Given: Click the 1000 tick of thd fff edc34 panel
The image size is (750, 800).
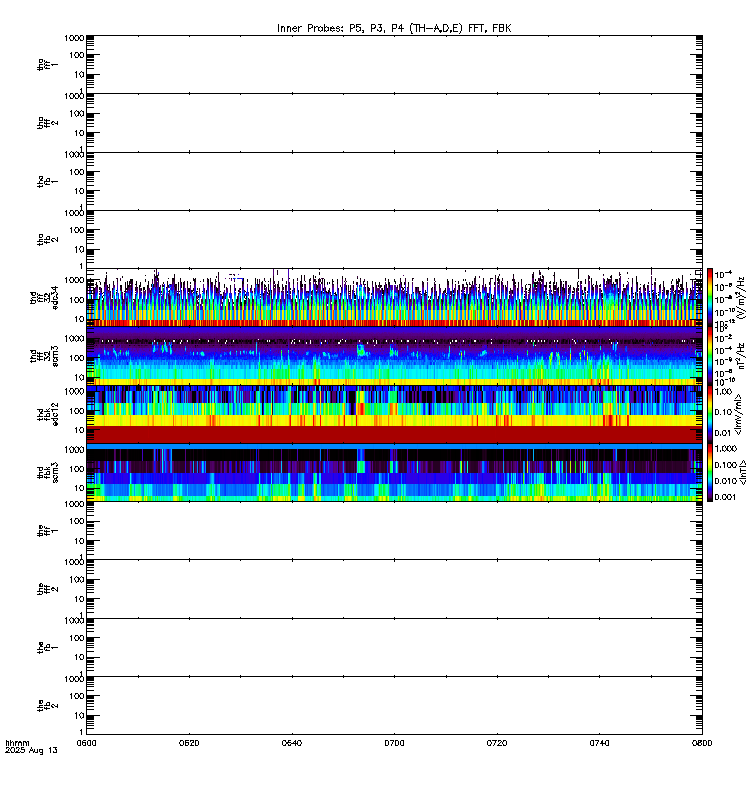Looking at the screenshot, I should coord(74,280).
